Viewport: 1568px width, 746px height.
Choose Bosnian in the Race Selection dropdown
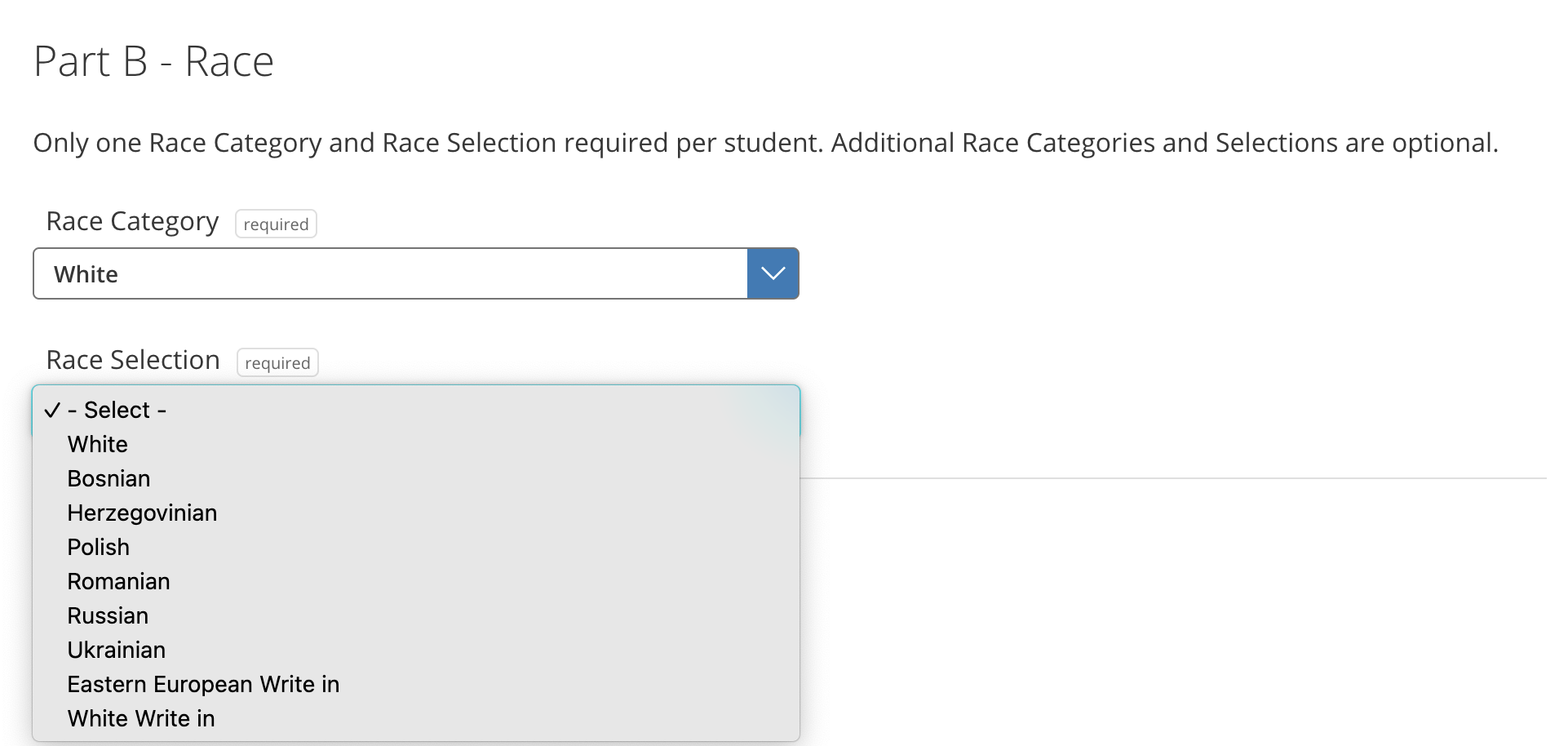(x=109, y=478)
